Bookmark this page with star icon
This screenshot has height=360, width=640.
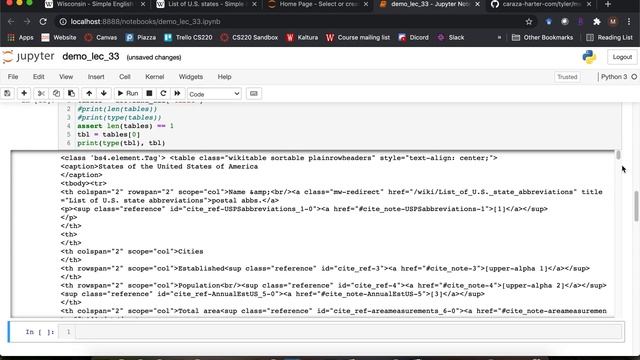[x=529, y=22]
